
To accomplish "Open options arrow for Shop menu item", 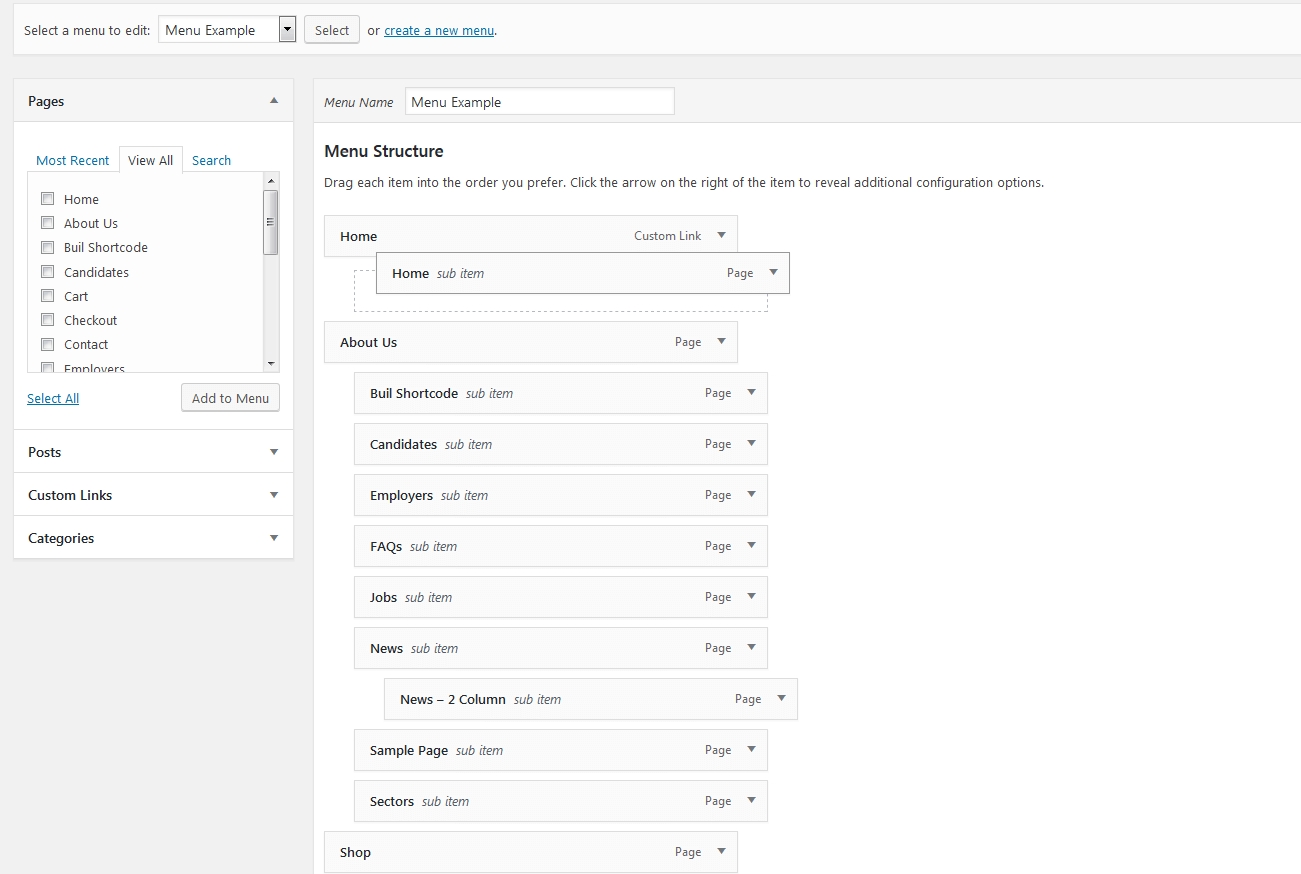I will [x=722, y=852].
